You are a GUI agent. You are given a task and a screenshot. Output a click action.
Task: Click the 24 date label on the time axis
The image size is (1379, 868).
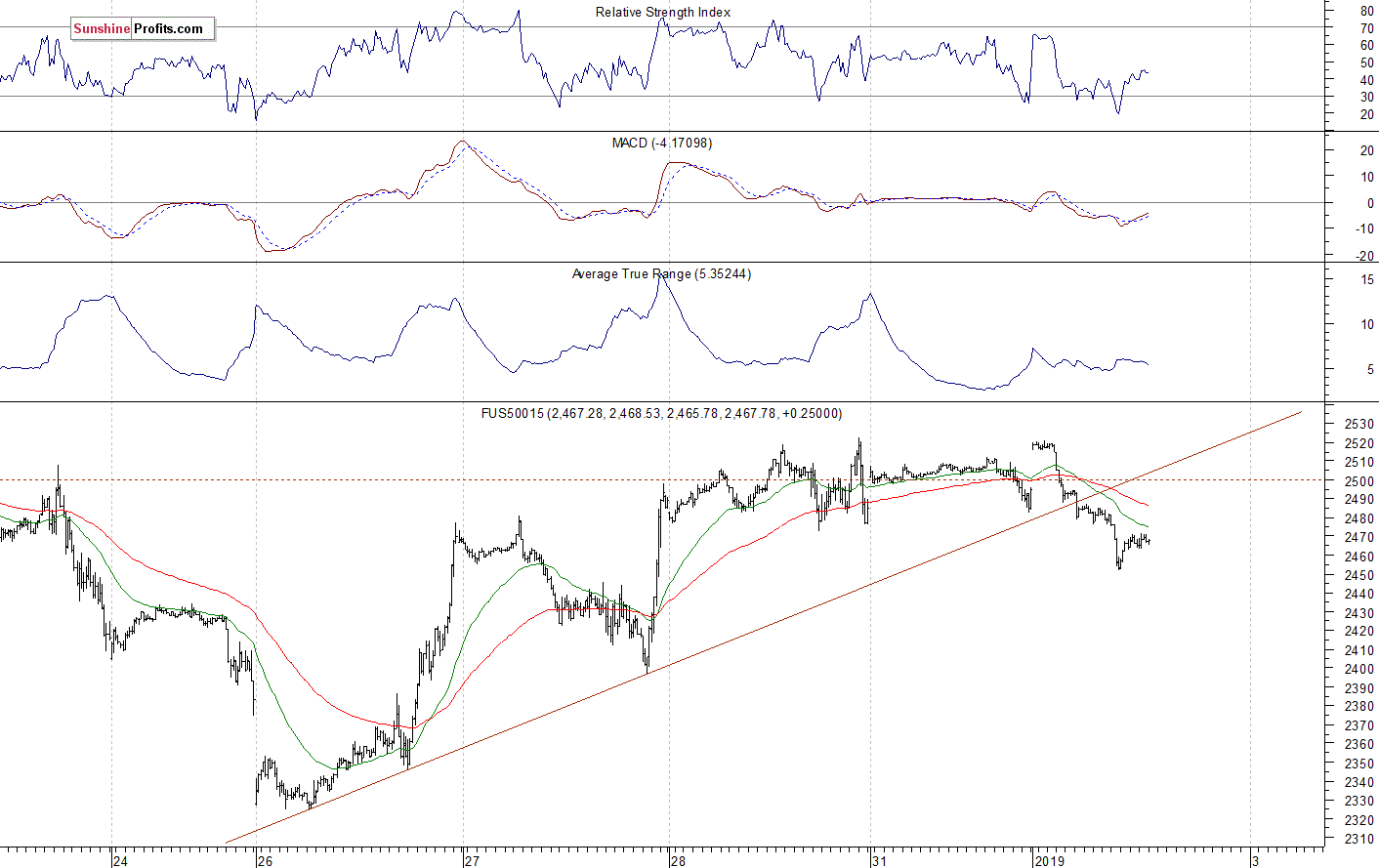(x=120, y=861)
